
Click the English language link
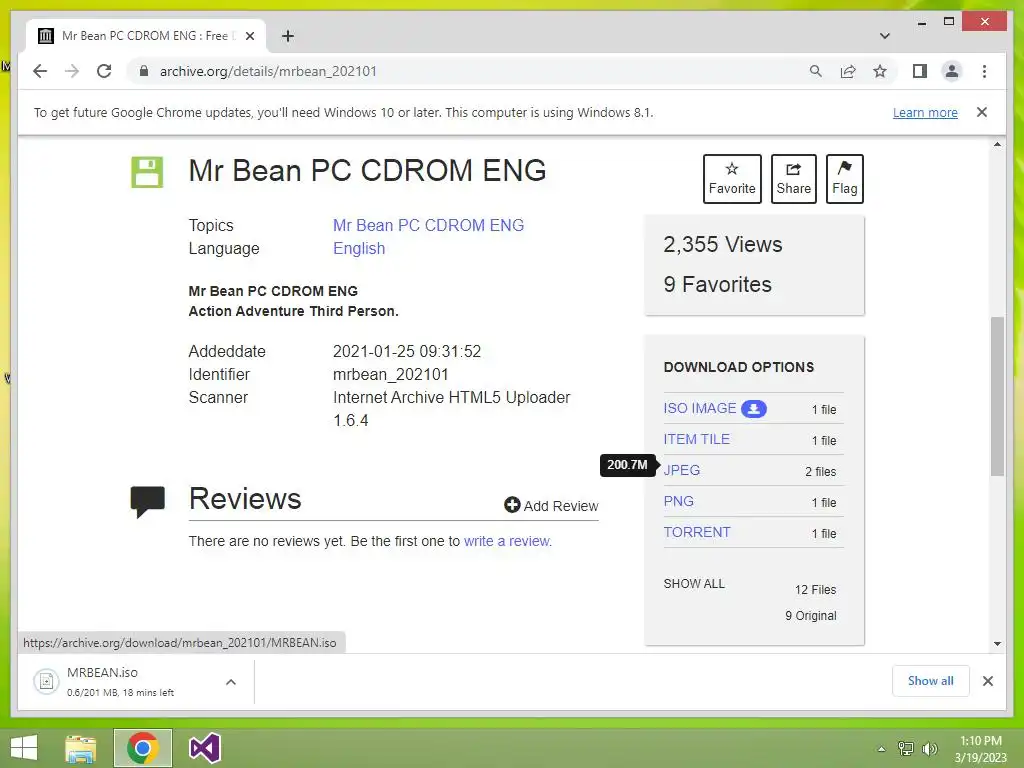[359, 249]
